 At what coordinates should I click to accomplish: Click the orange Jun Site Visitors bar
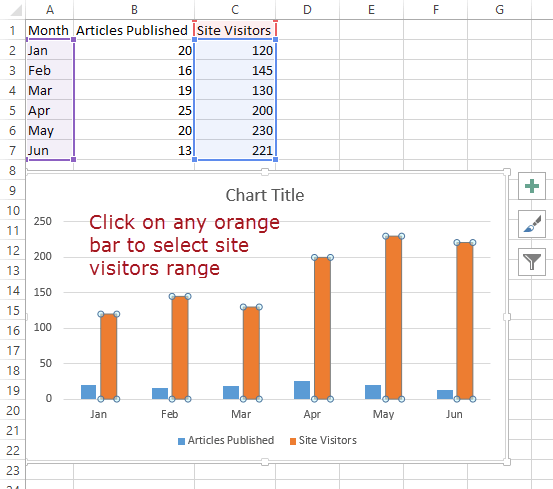pos(465,321)
